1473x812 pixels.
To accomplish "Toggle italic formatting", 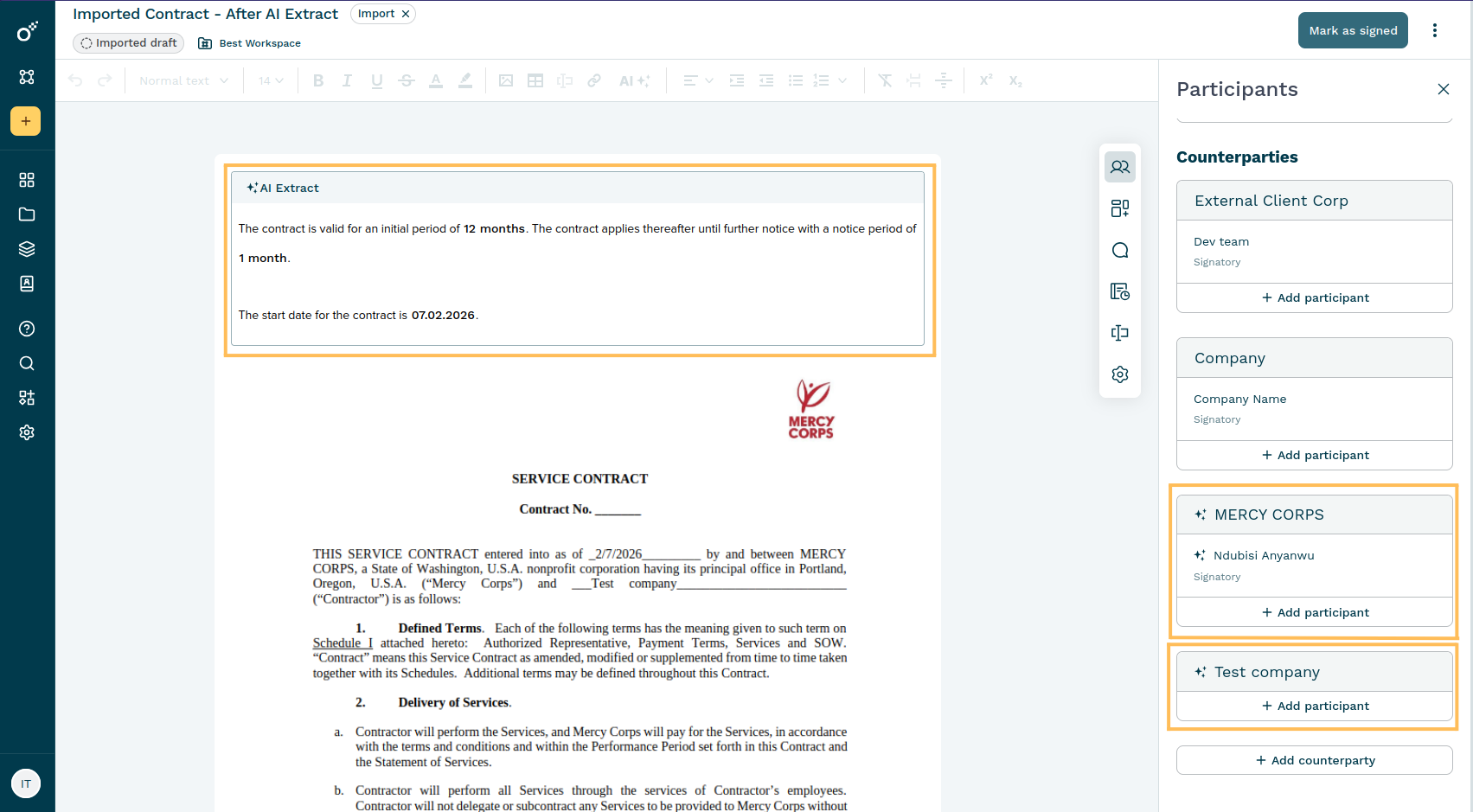I will (347, 80).
